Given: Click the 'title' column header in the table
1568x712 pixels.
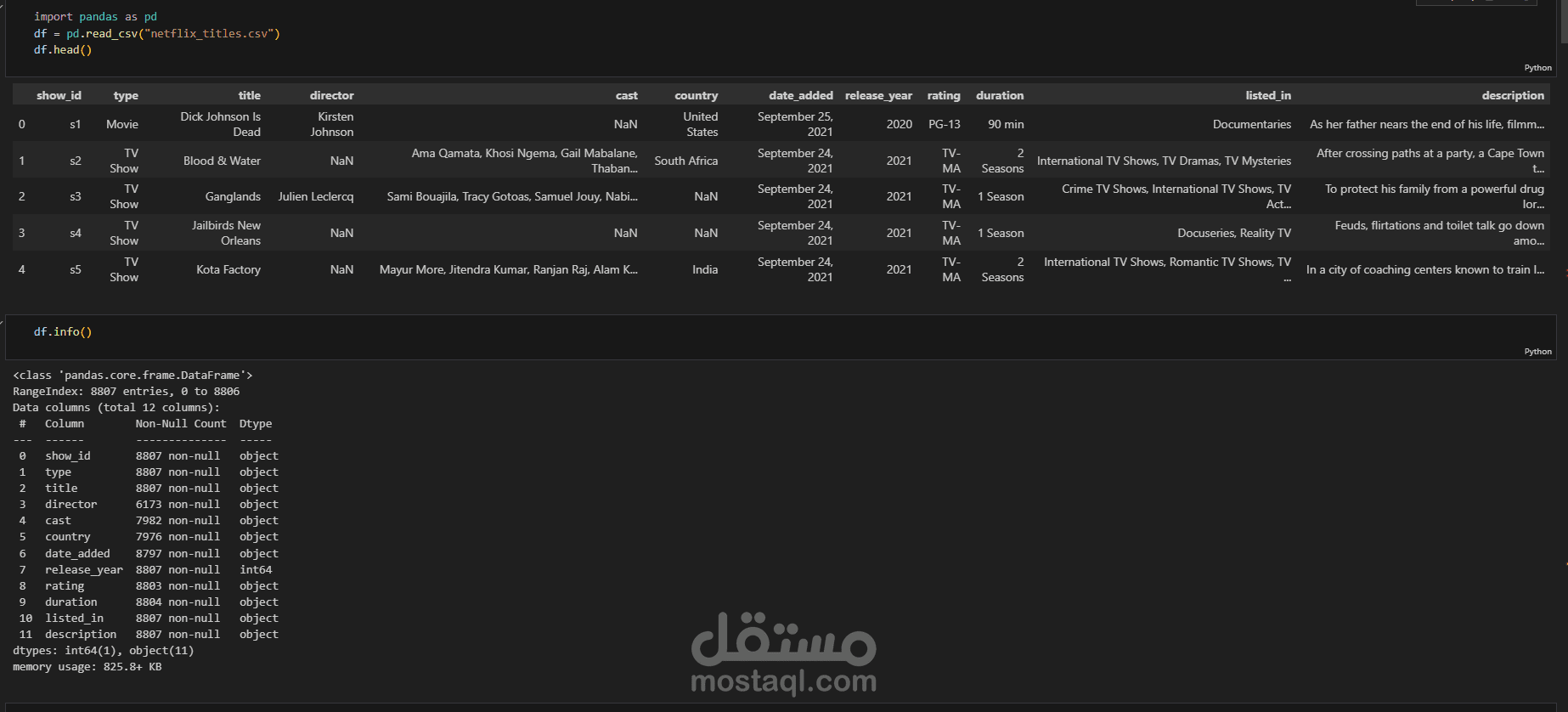Looking at the screenshot, I should (249, 96).
